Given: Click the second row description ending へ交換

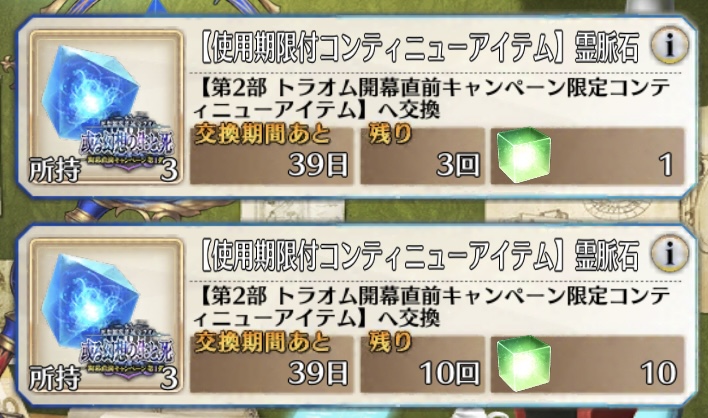Looking at the screenshot, I should pos(431,307).
